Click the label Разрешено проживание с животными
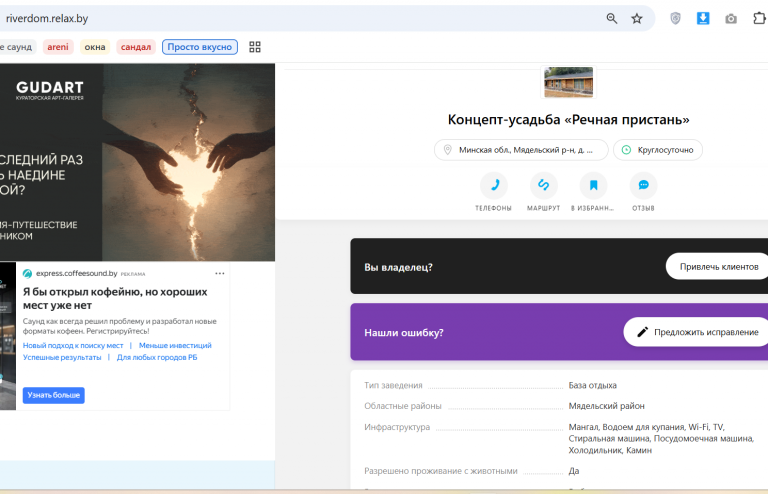Viewport: 768px width, 494px height. point(440,471)
